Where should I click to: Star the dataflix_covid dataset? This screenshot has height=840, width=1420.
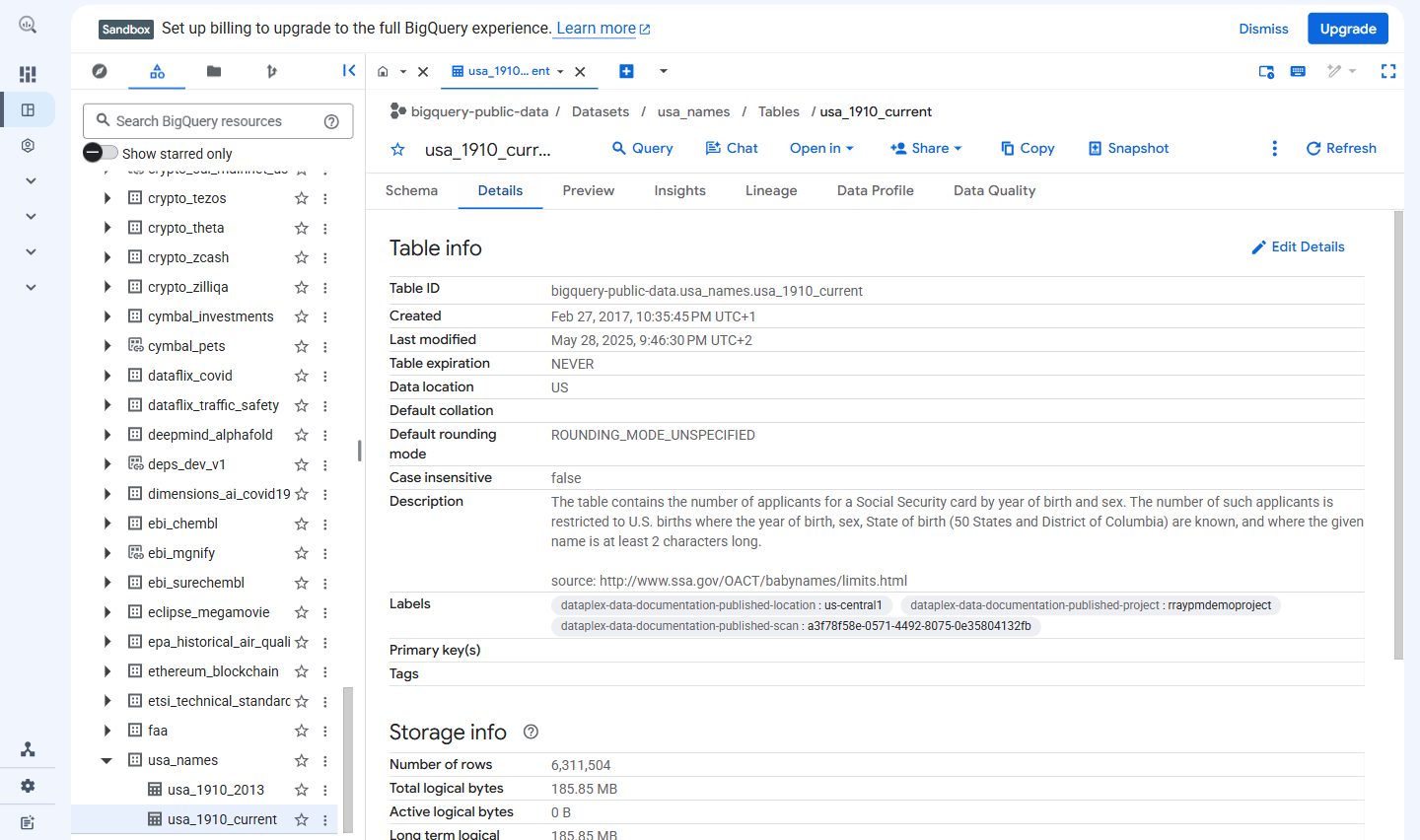point(302,376)
